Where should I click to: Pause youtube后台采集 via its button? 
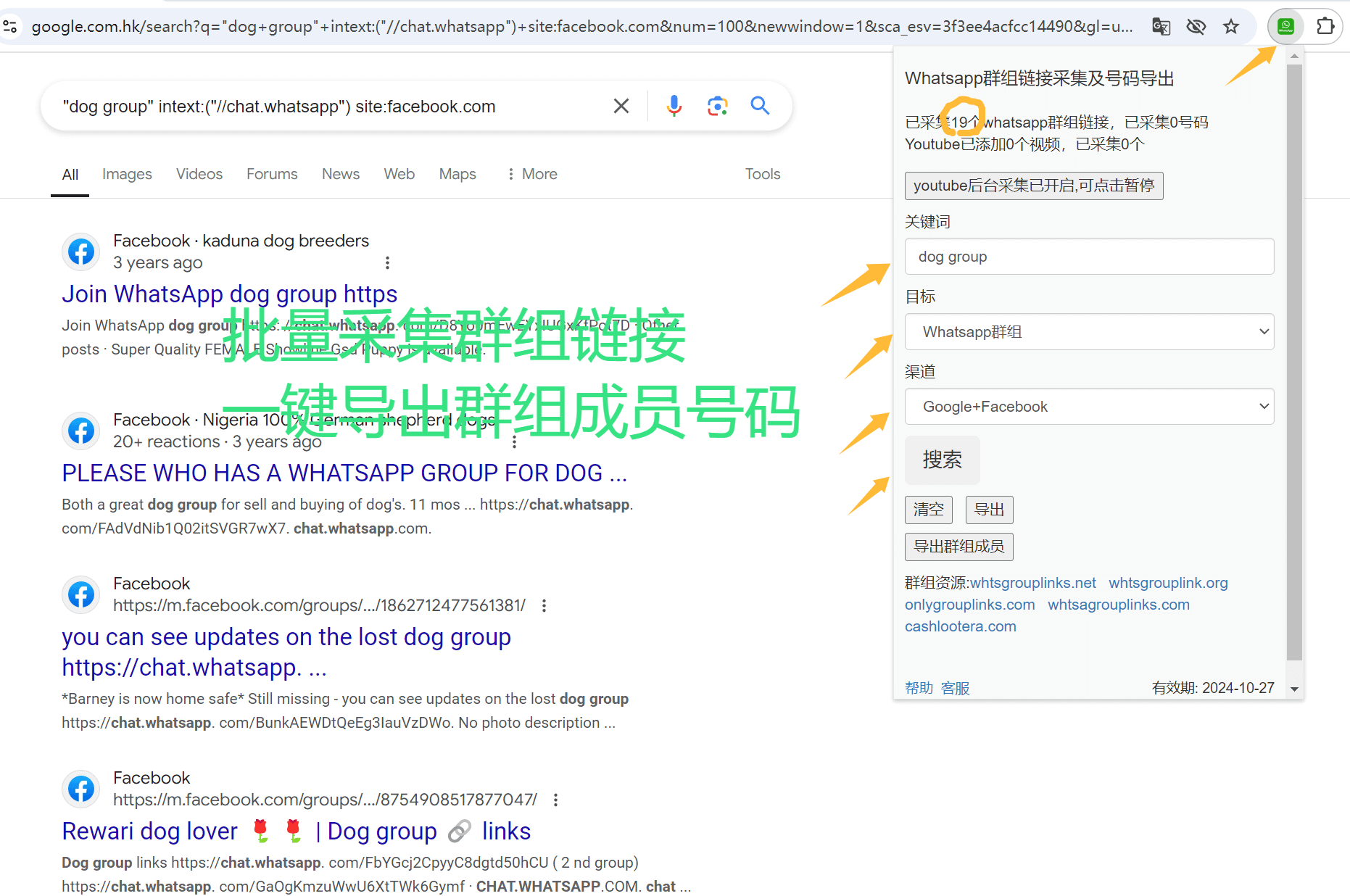pos(1034,186)
